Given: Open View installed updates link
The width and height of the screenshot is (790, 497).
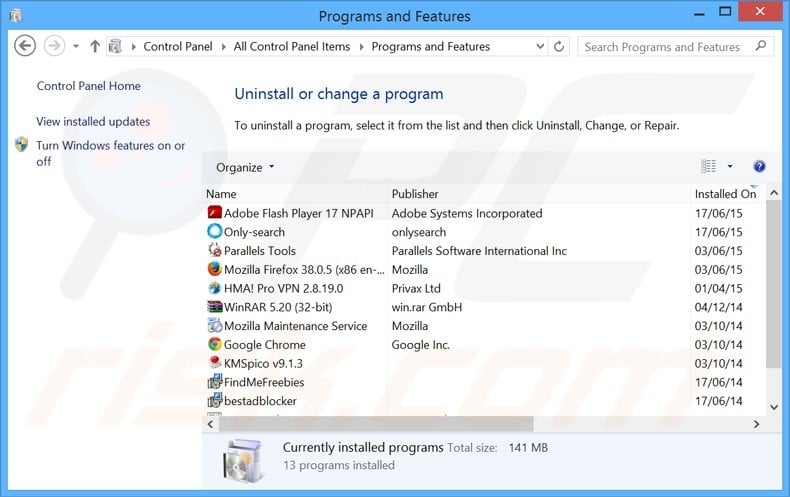Looking at the screenshot, I should 93,121.
